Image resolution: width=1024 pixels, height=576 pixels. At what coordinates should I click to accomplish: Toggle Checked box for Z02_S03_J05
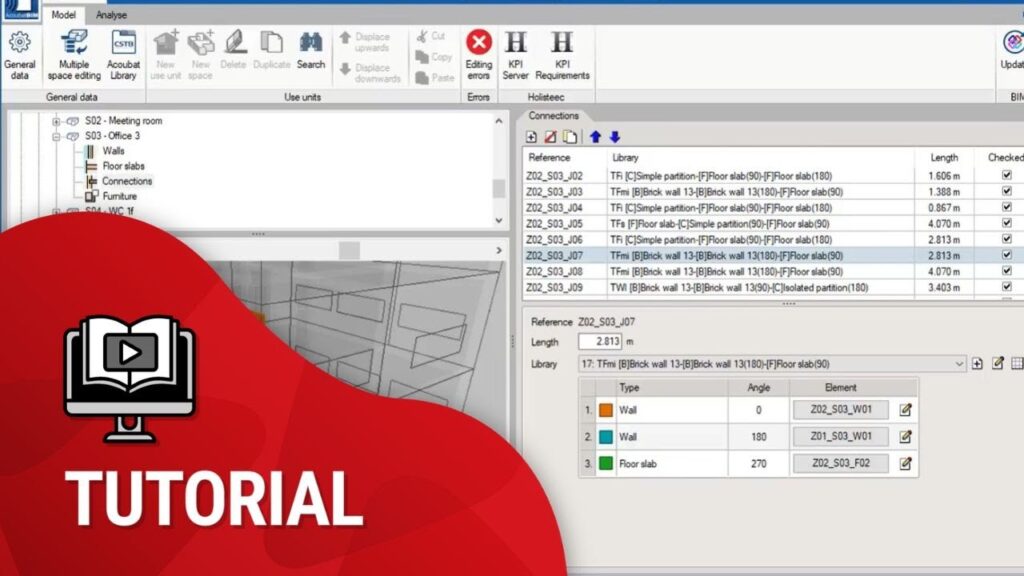pos(1006,223)
